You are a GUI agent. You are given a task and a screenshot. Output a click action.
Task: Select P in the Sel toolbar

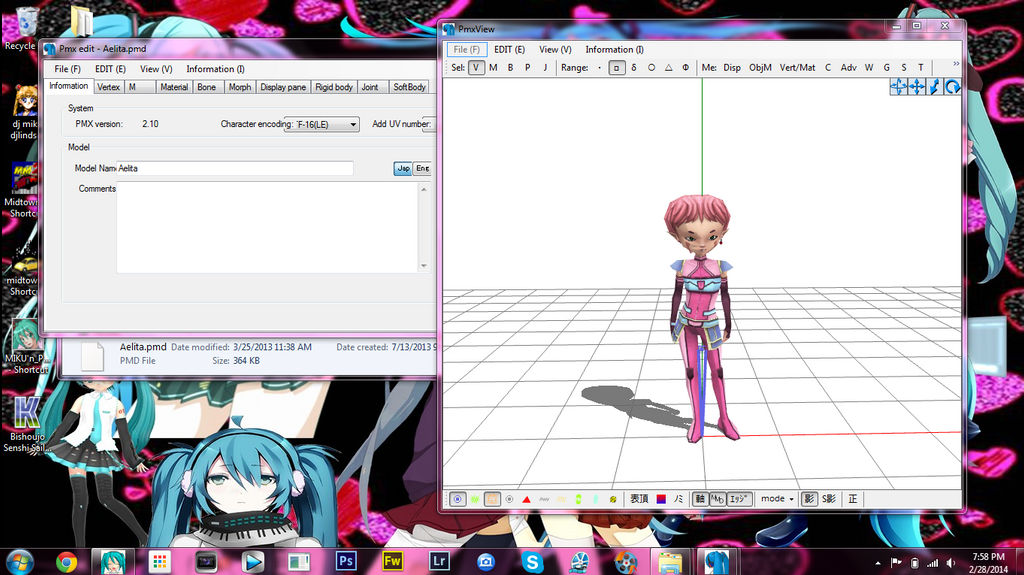(x=528, y=67)
